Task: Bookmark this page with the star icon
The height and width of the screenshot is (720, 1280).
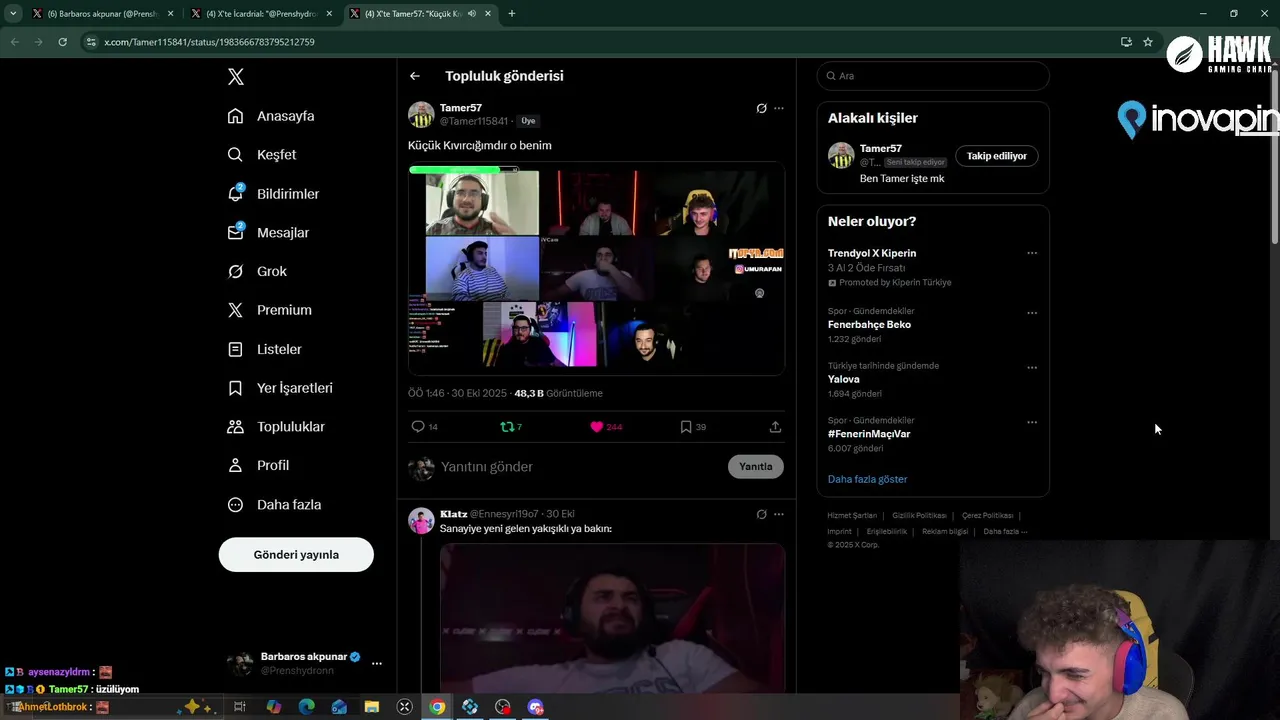Action: pos(1148,42)
